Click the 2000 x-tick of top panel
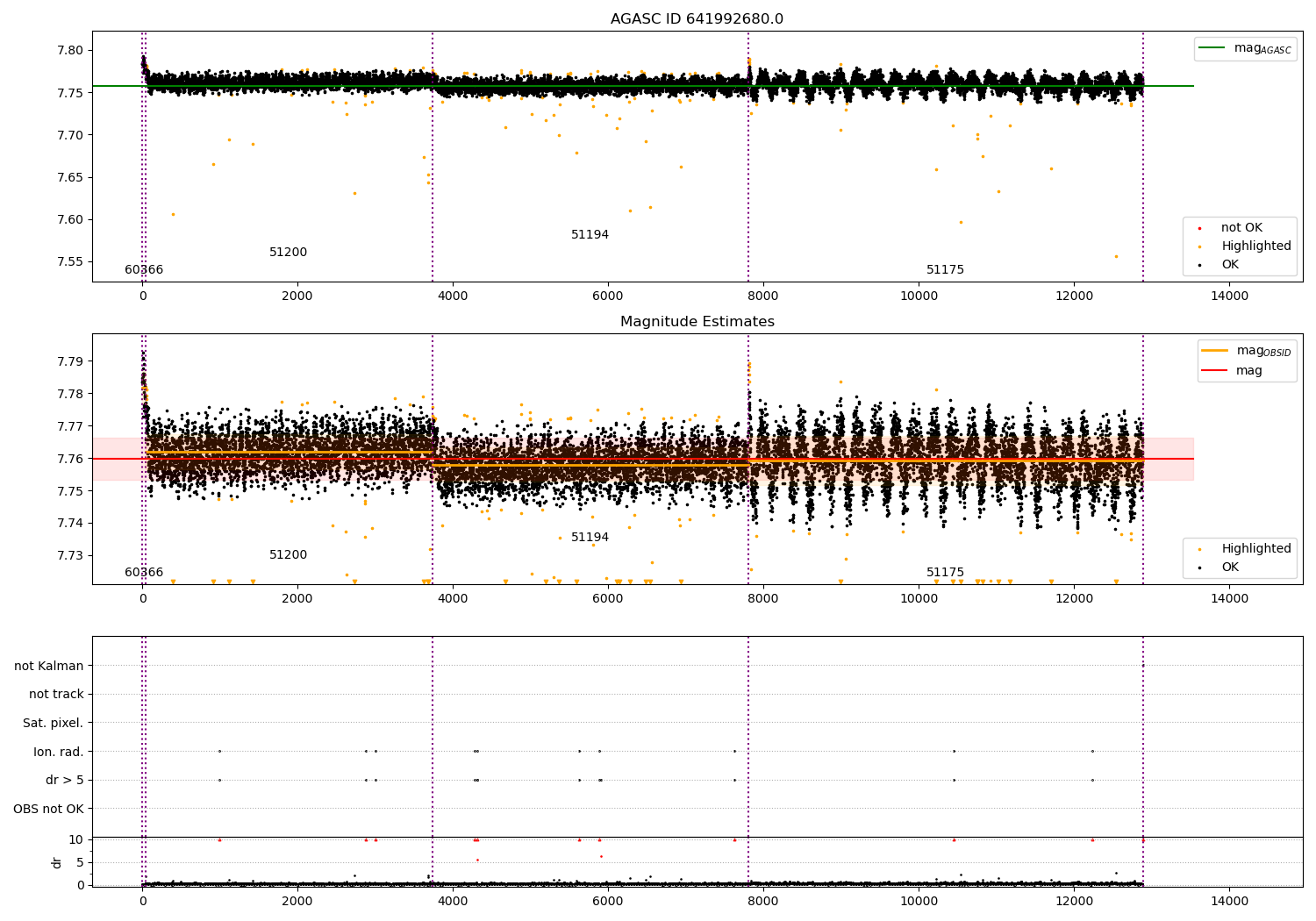The height and width of the screenshot is (921, 1316). (x=297, y=296)
